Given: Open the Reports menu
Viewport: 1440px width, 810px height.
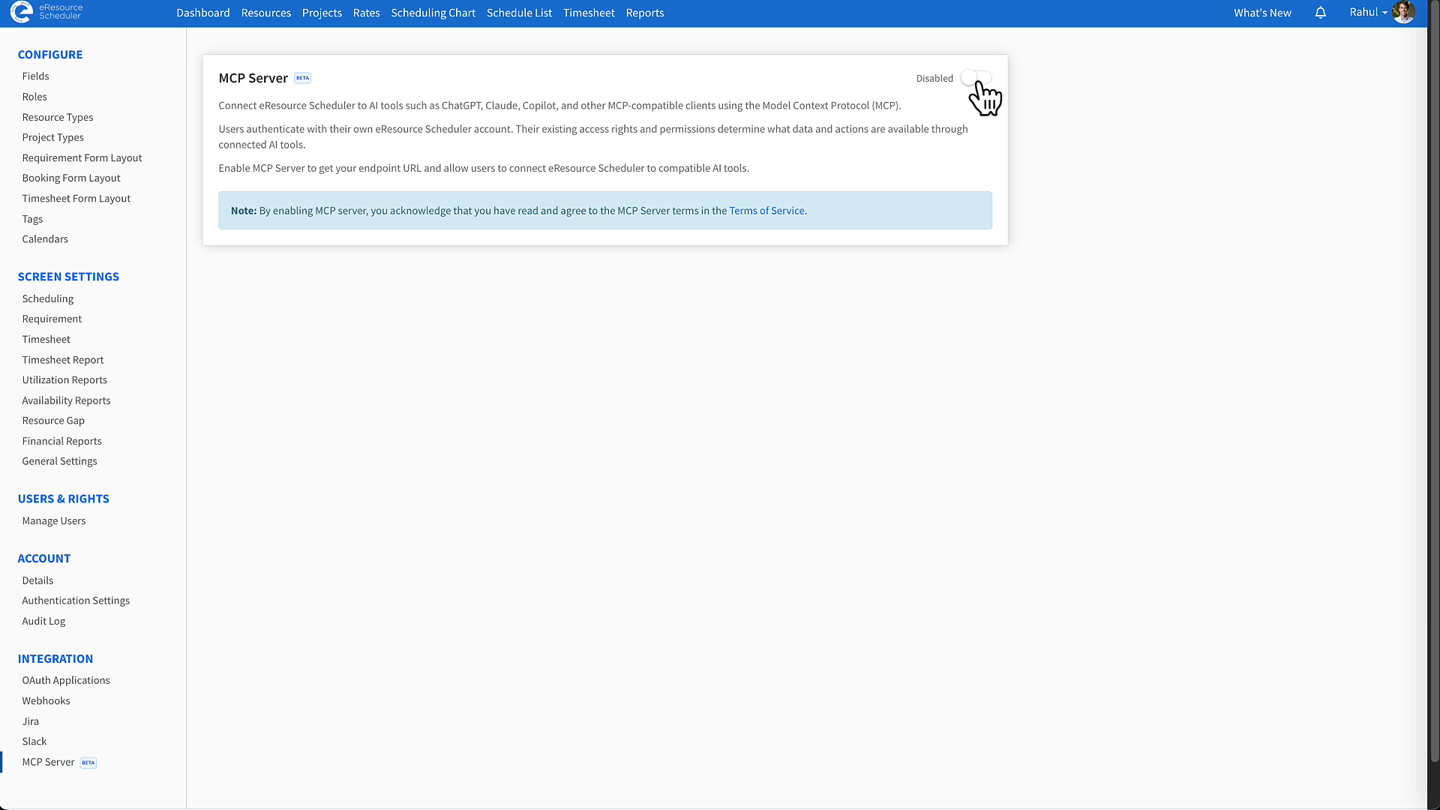Looking at the screenshot, I should tap(645, 13).
